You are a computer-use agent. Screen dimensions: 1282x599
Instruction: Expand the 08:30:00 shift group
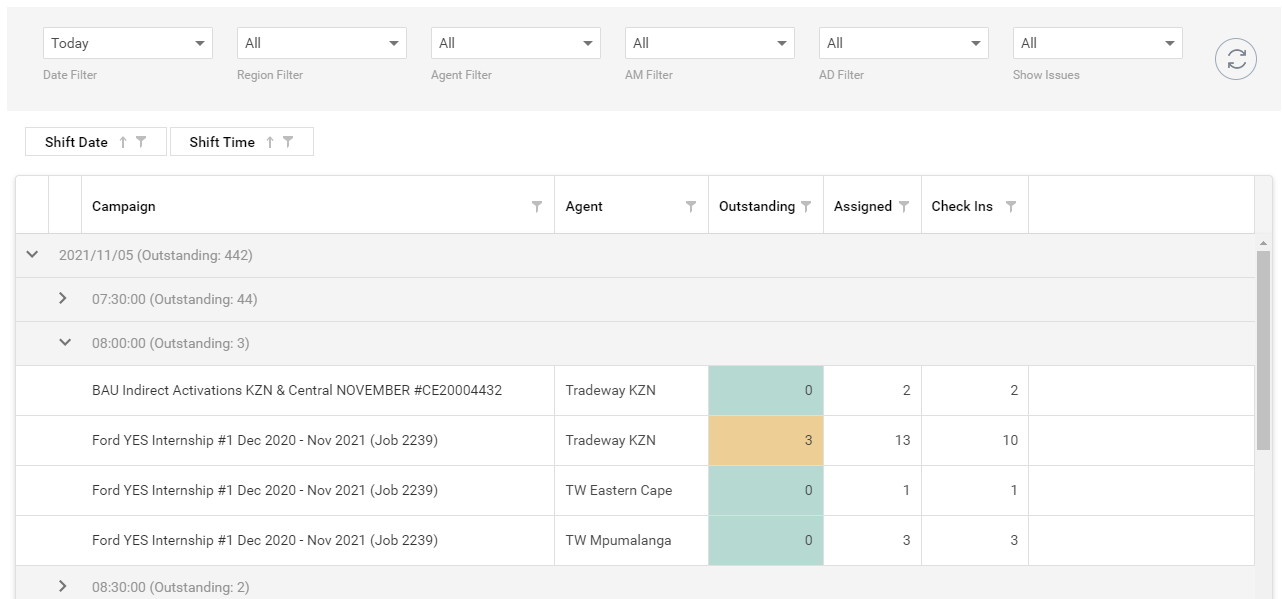click(x=63, y=587)
